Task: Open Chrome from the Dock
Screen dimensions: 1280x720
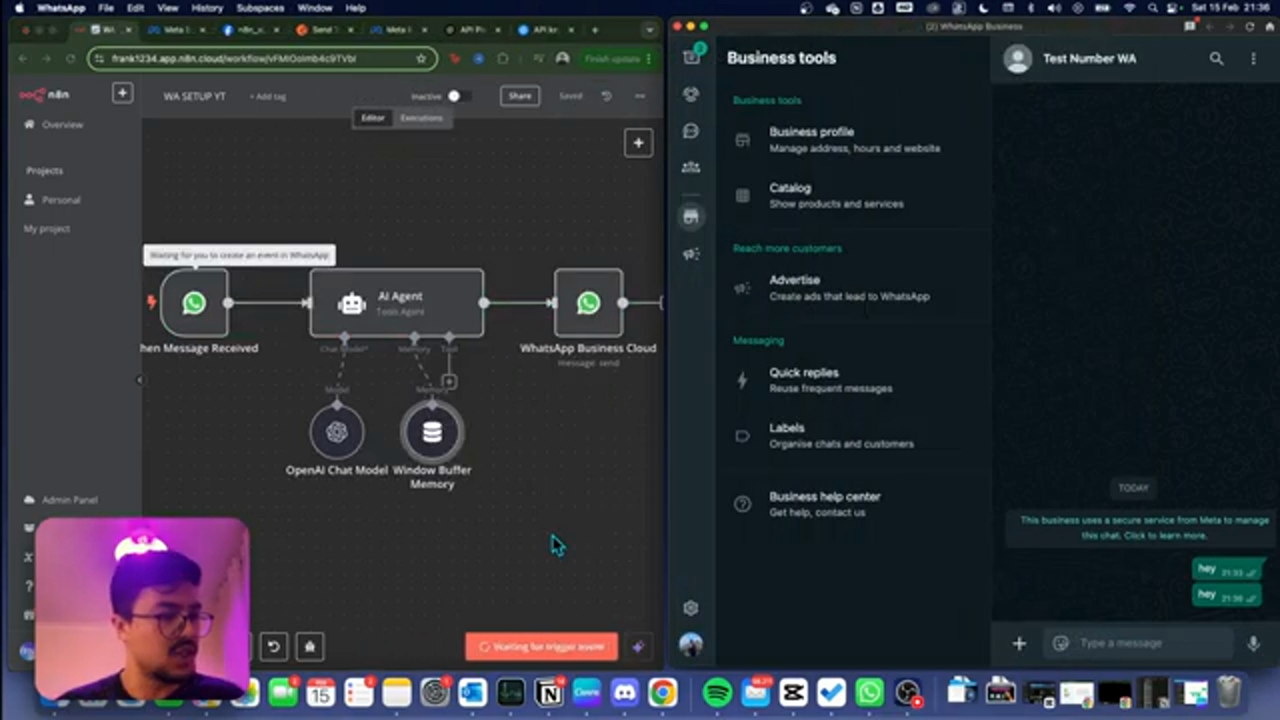Action: pos(662,692)
